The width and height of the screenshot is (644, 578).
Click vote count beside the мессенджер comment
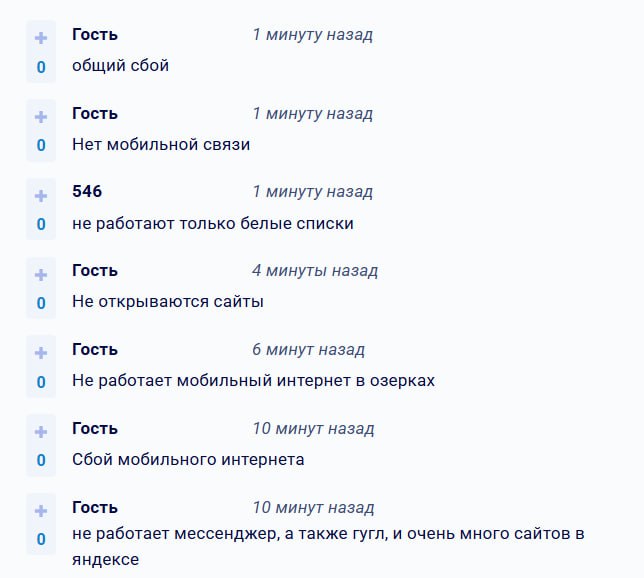click(41, 540)
